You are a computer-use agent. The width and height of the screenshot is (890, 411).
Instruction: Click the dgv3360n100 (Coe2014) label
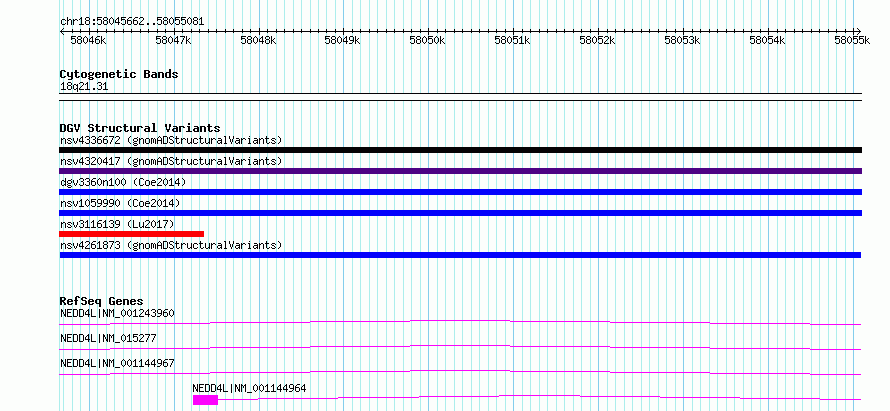[x=123, y=182]
